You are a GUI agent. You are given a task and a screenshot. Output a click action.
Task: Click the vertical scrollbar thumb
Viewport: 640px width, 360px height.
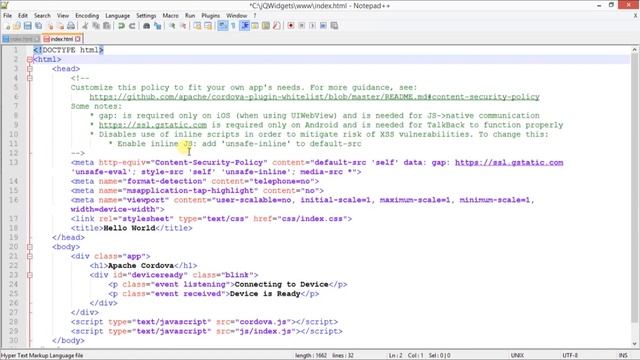pos(634,188)
